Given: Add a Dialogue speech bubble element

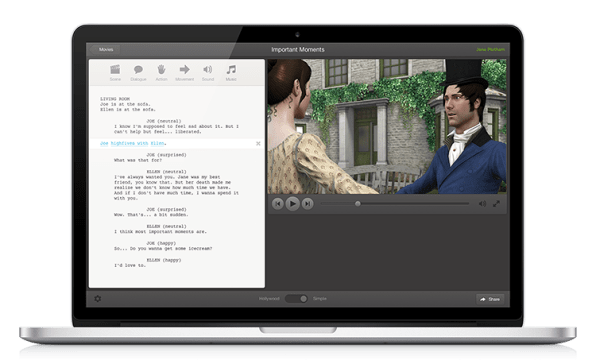Looking at the screenshot, I should (x=138, y=73).
